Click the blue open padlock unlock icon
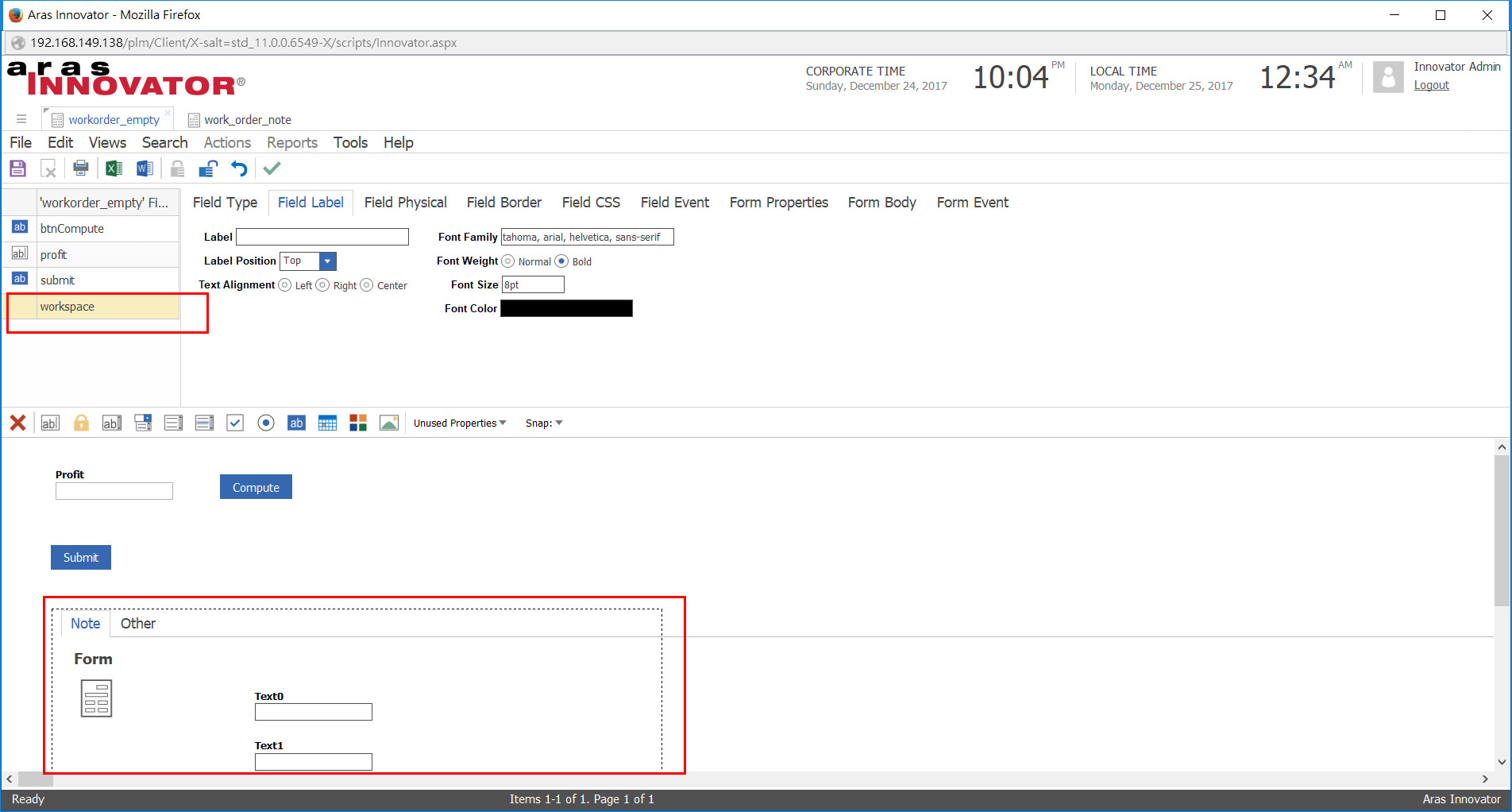The width and height of the screenshot is (1512, 812). (209, 168)
